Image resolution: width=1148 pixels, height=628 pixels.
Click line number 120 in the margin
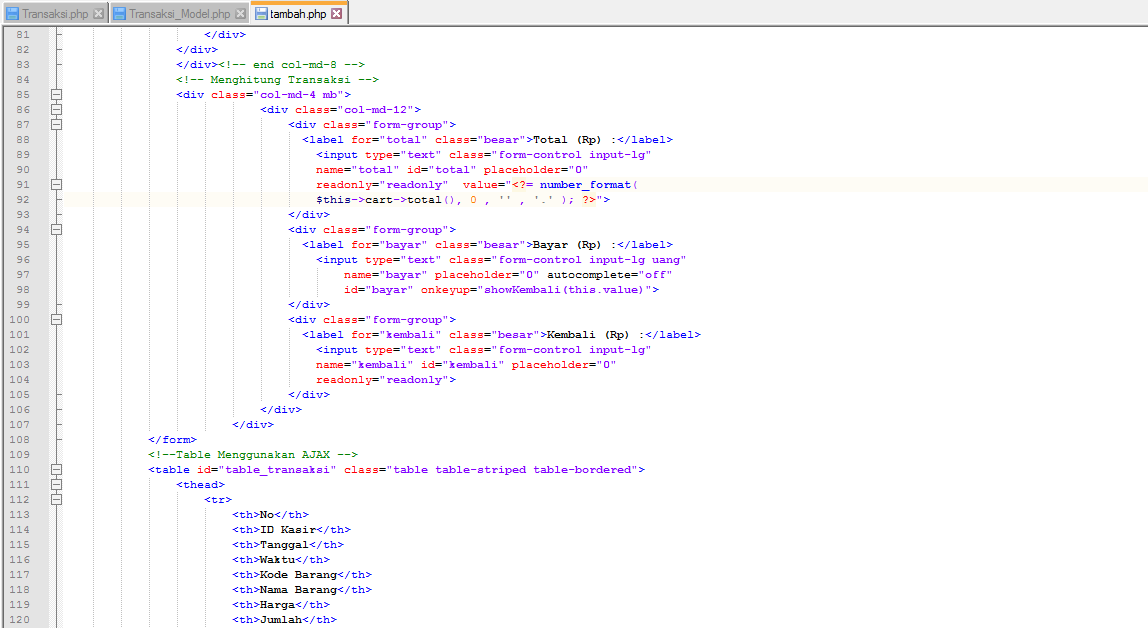[x=20, y=620]
